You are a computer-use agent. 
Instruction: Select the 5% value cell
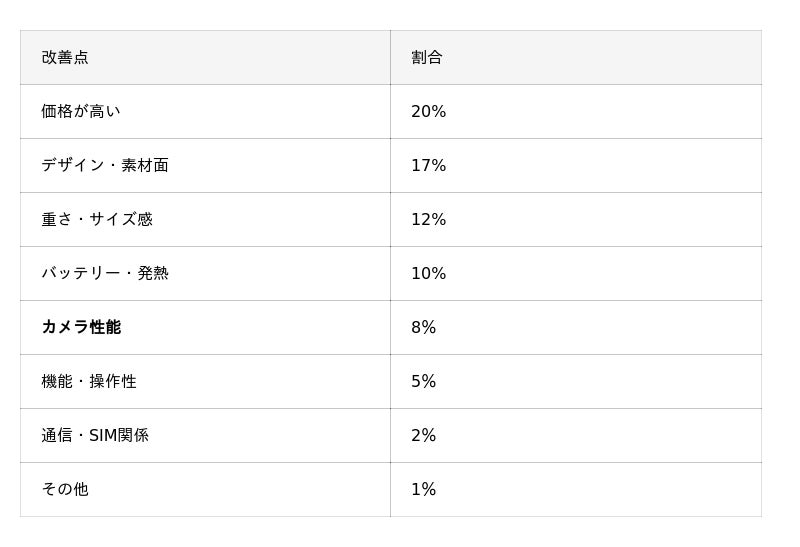(424, 382)
